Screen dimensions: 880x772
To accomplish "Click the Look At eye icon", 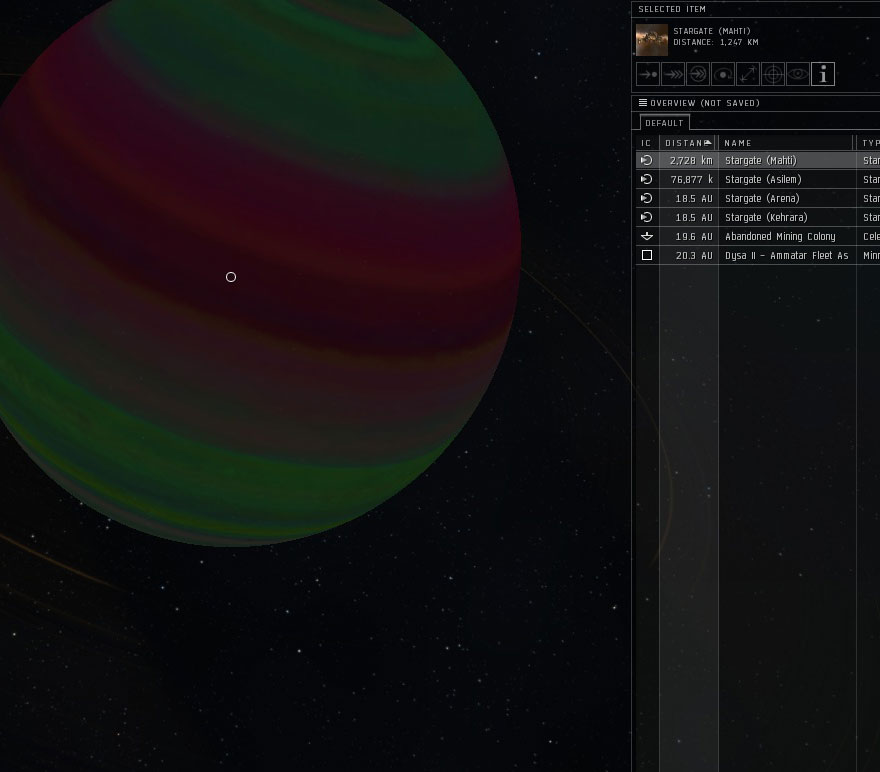I will coord(798,74).
